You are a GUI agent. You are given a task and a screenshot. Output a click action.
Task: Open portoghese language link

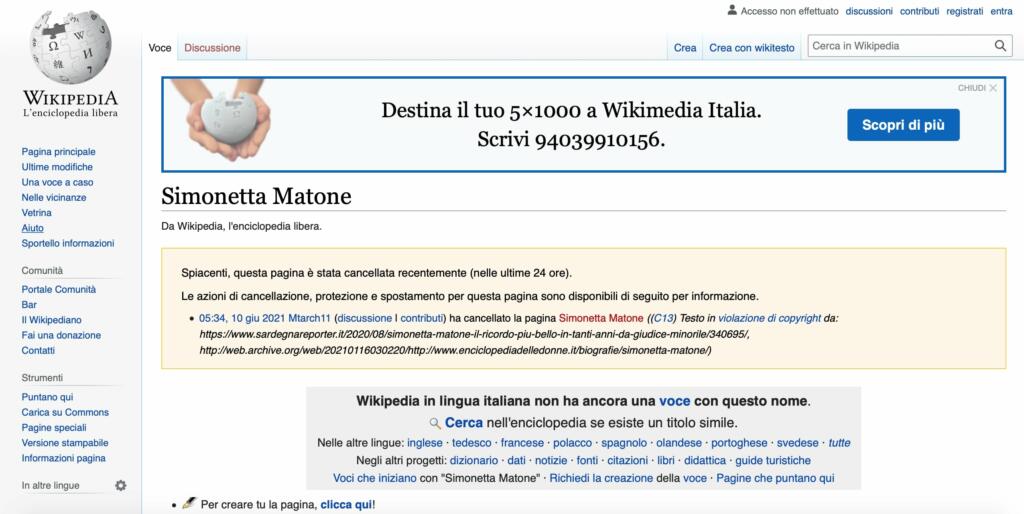739,443
